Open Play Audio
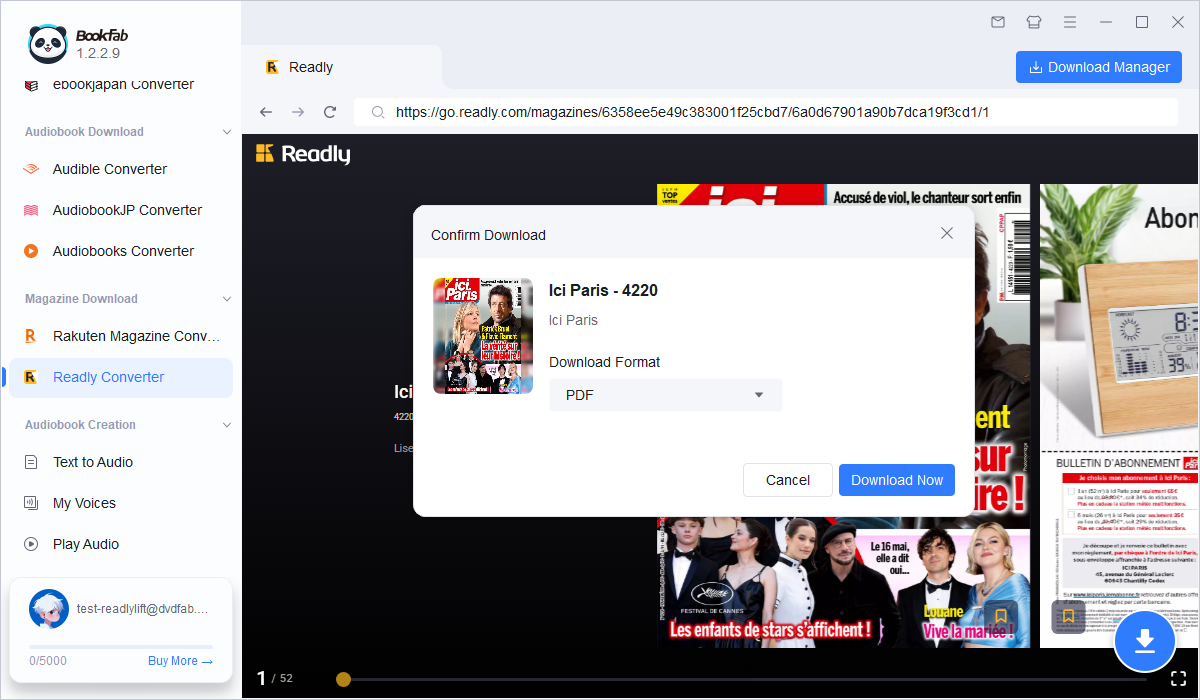This screenshot has height=700, width=1200. coord(121,544)
